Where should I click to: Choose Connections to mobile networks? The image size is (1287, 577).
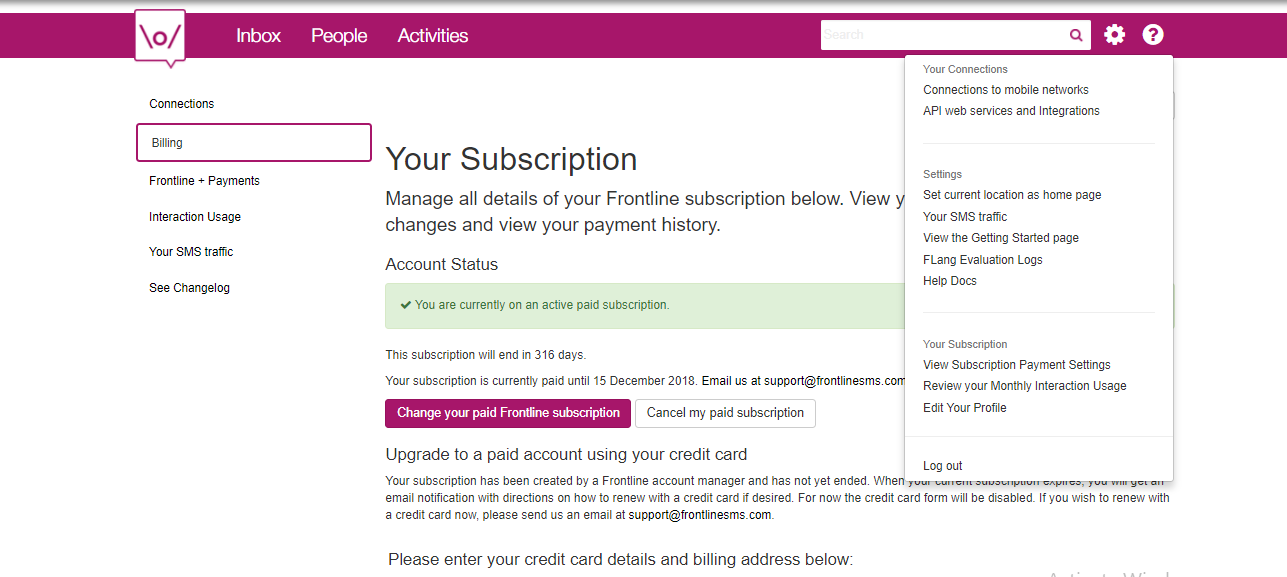pyautogui.click(x=1006, y=90)
